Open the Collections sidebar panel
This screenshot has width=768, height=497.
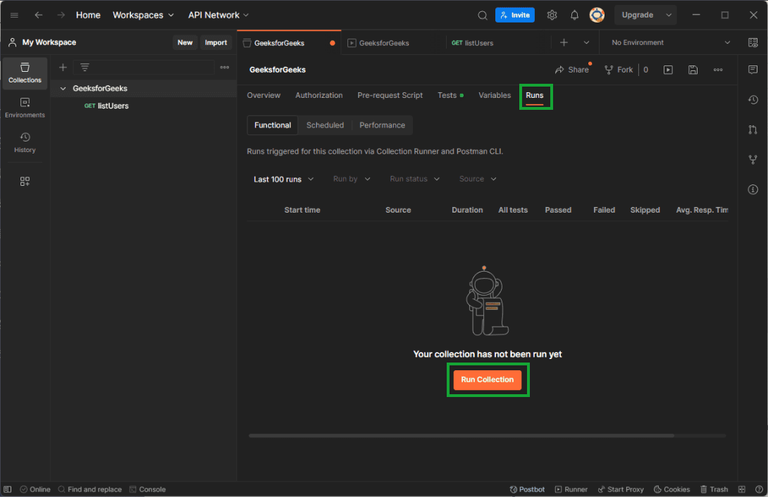coord(24,72)
